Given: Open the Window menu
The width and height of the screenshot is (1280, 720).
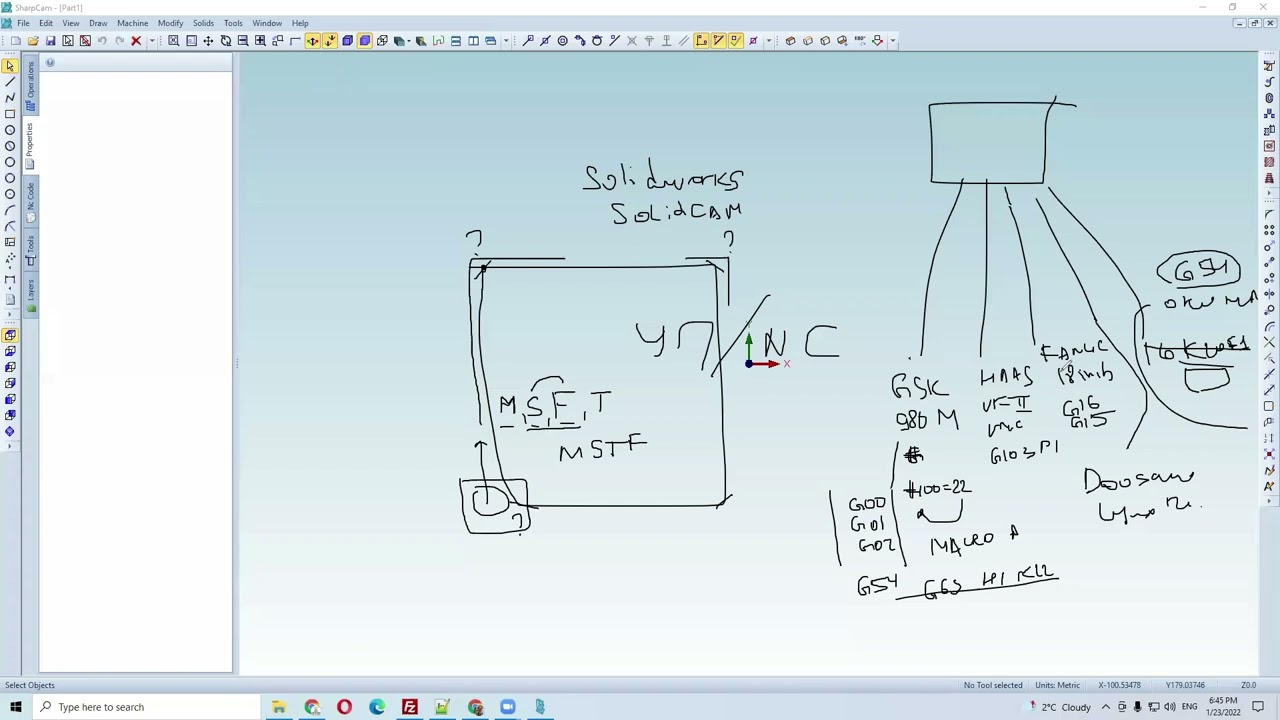Looking at the screenshot, I should click(267, 23).
